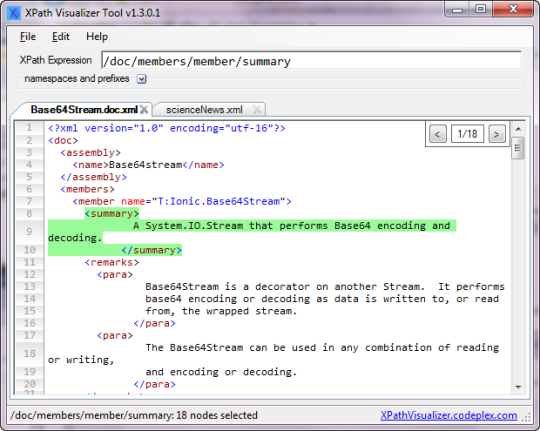Click the XPath Visualizer app icon

click(14, 13)
